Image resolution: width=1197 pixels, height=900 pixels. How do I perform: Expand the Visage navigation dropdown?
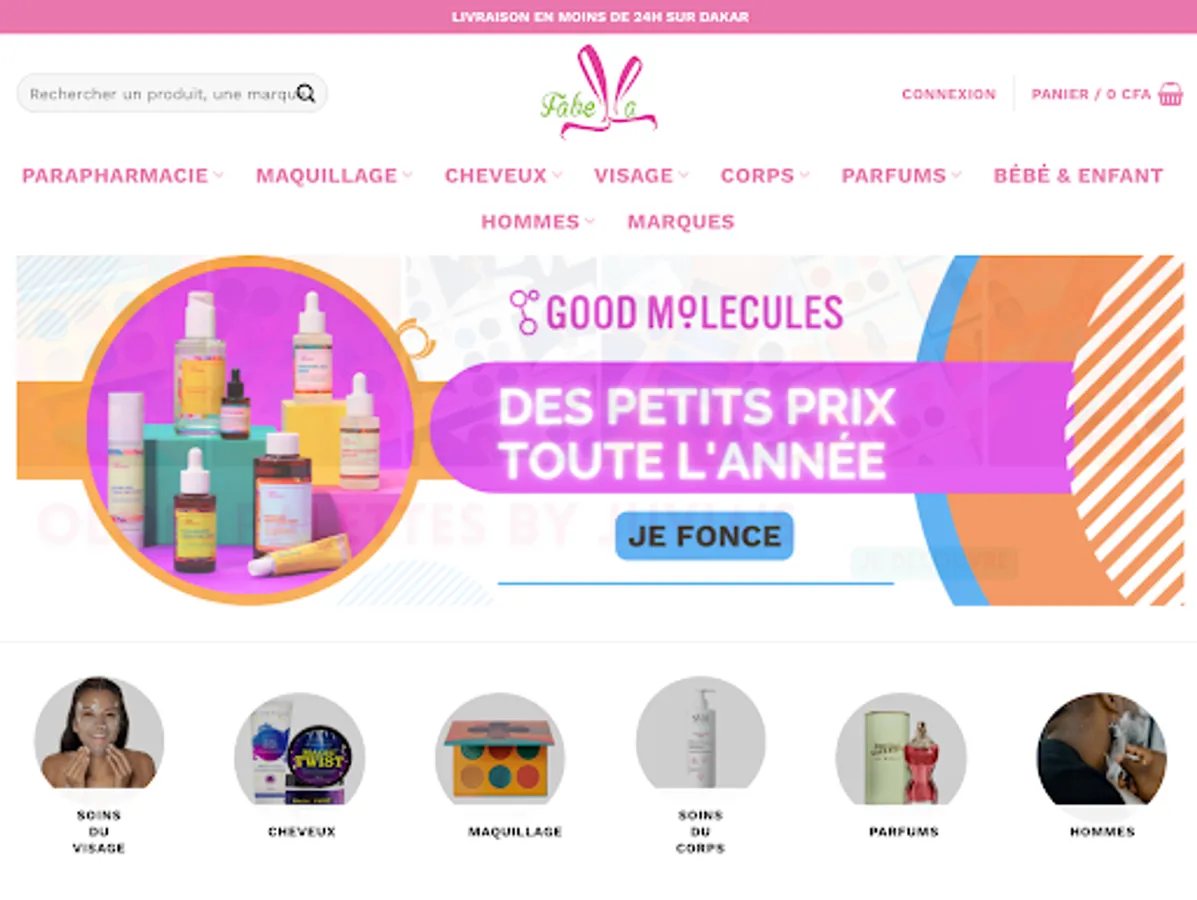click(x=641, y=176)
